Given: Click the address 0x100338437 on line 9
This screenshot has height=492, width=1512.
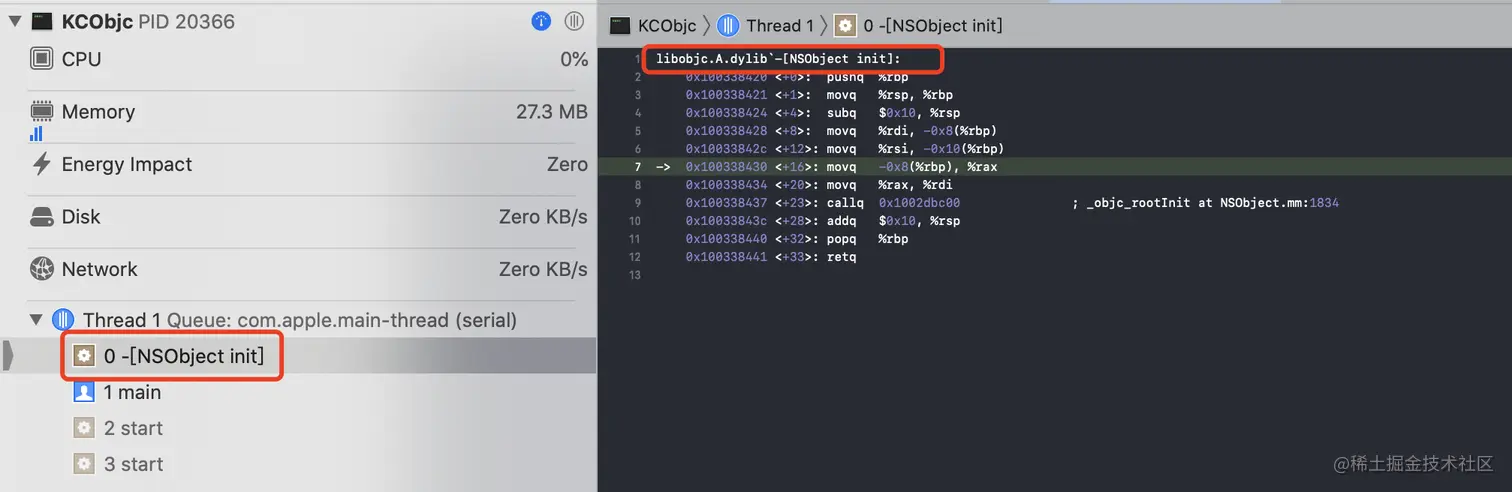Looking at the screenshot, I should [x=726, y=203].
